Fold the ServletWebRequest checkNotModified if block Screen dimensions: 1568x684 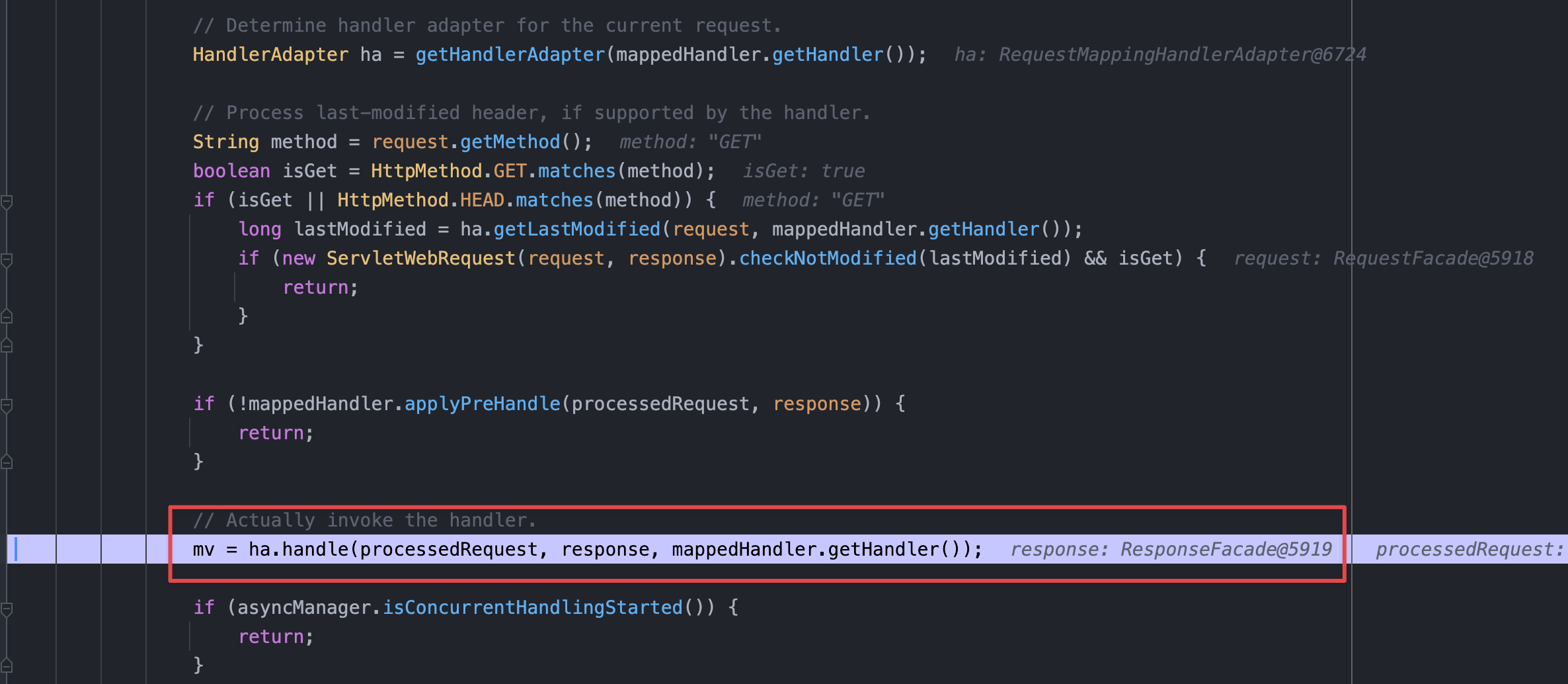point(7,259)
